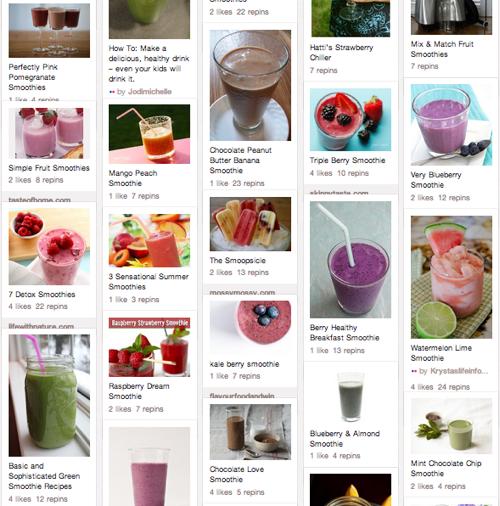Open the Simple Fruit Smoothies thumbnail

click(x=49, y=133)
